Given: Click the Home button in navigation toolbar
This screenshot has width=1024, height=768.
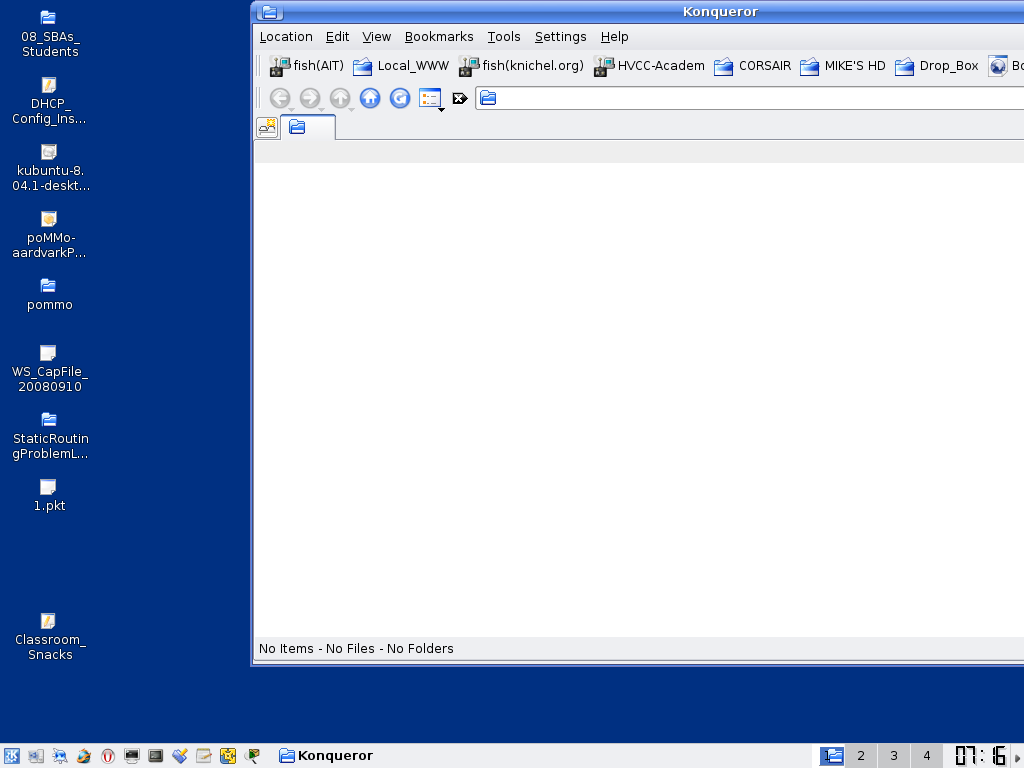Looking at the screenshot, I should coord(370,98).
